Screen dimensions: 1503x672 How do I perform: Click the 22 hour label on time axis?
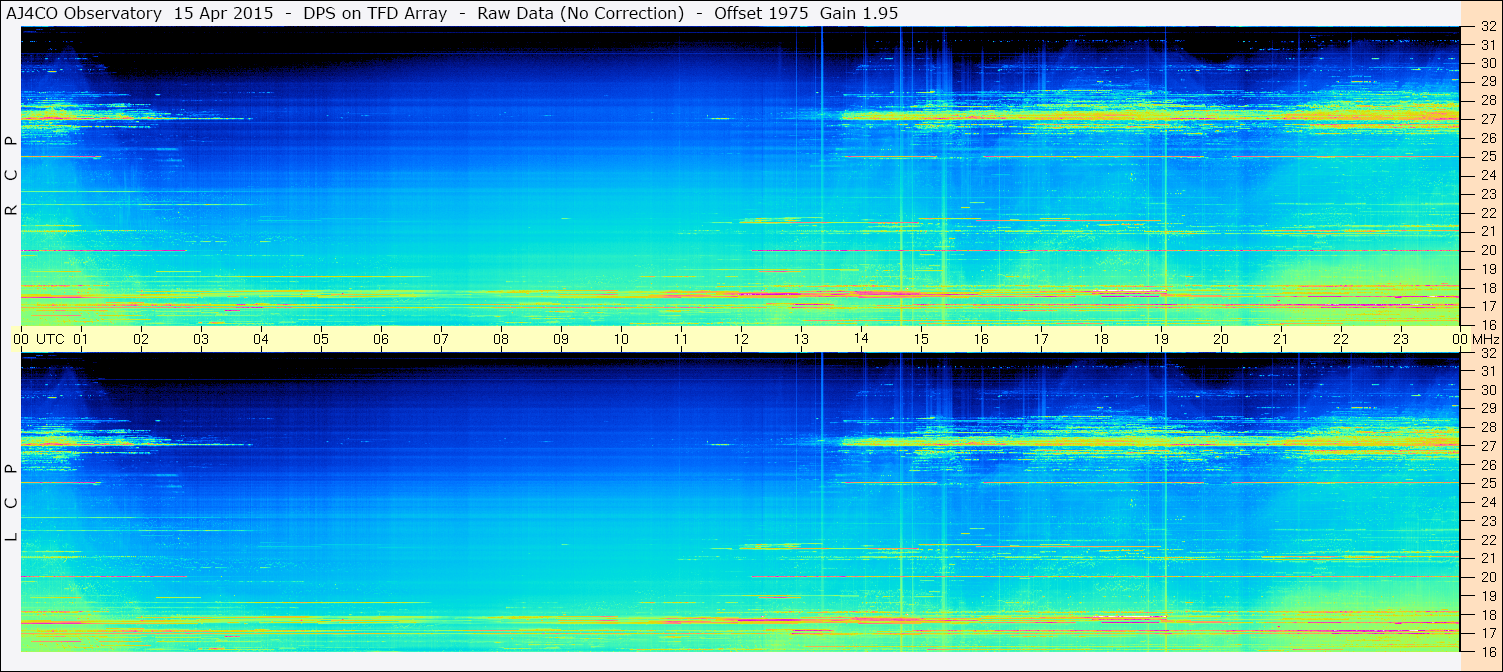tap(1341, 339)
